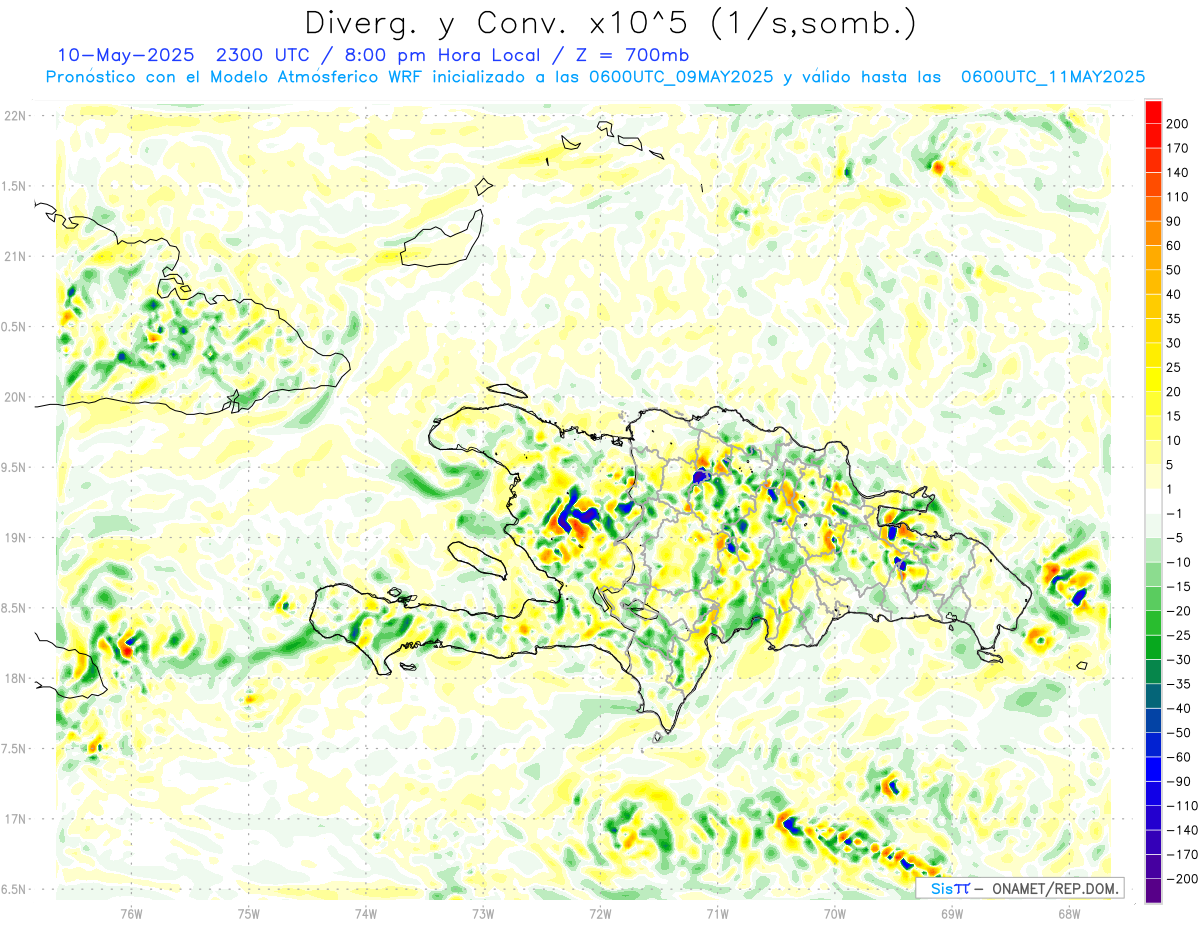Viewport: 1200px width, 927px height.
Task: Click the '-140' color scale label
Action: click(x=1183, y=830)
